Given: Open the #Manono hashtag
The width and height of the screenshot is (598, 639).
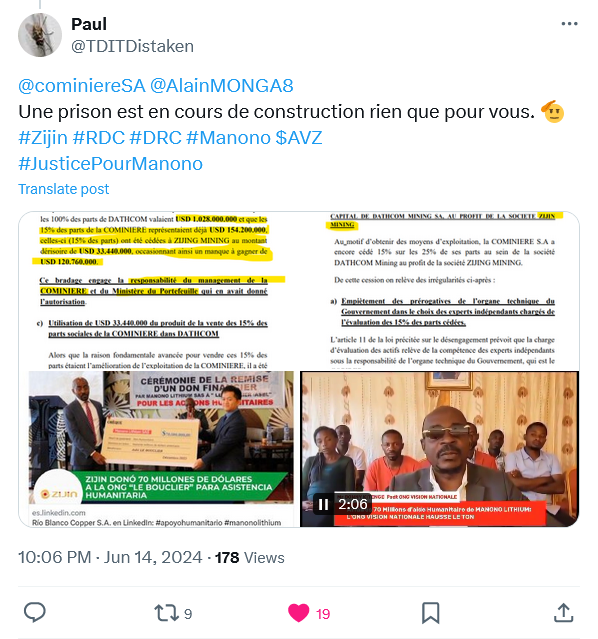Looking at the screenshot, I should click(x=228, y=138).
